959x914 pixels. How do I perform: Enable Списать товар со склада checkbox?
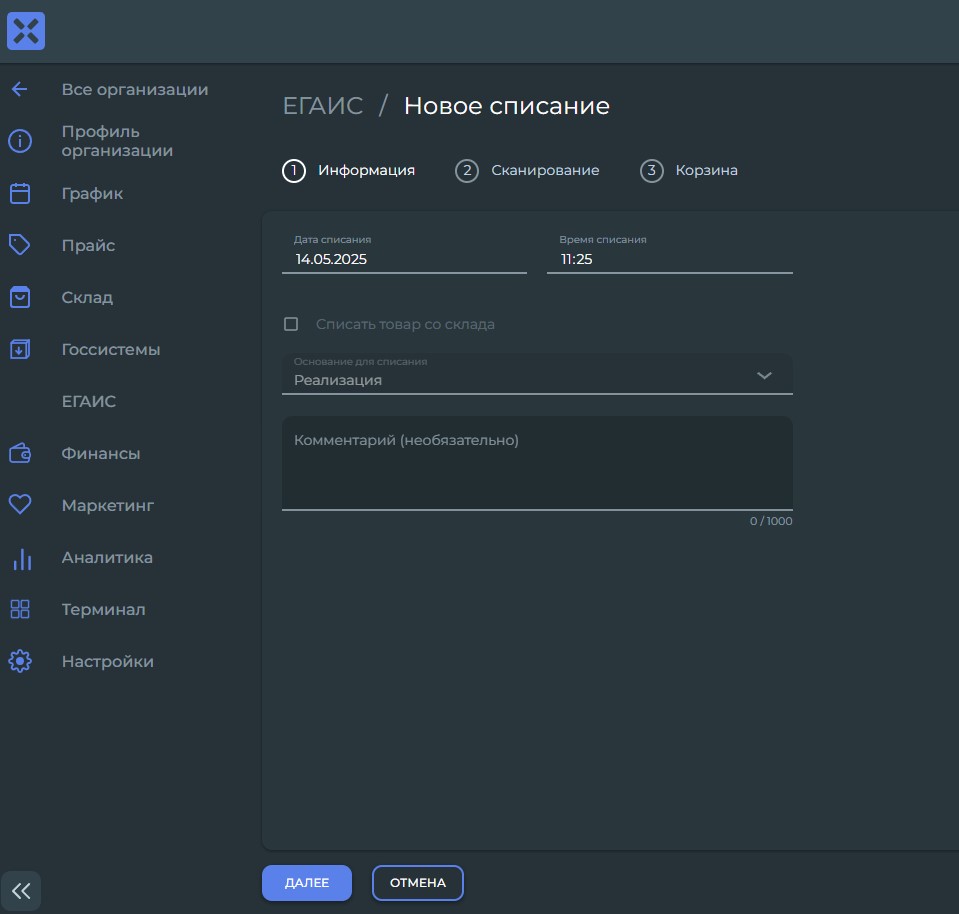(291, 324)
